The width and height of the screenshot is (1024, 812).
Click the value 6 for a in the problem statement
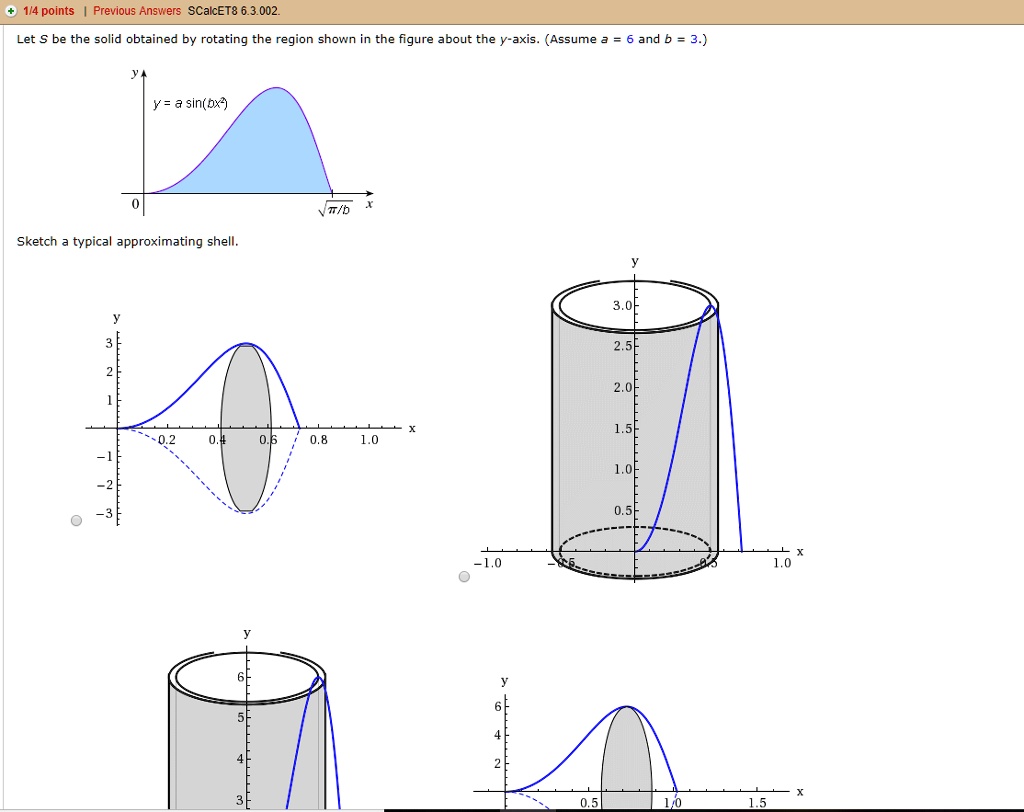click(x=630, y=39)
